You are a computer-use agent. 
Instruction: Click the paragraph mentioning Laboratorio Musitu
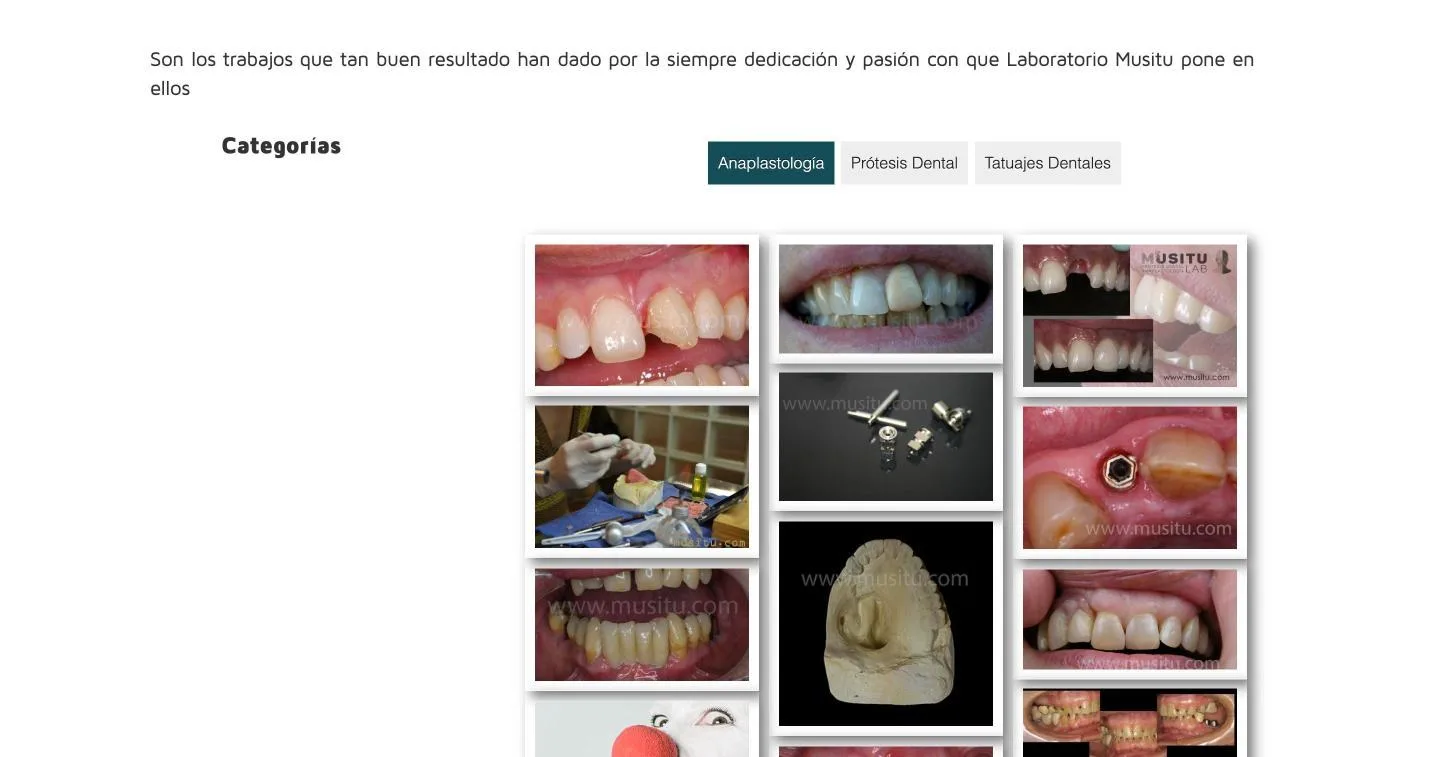click(x=702, y=74)
